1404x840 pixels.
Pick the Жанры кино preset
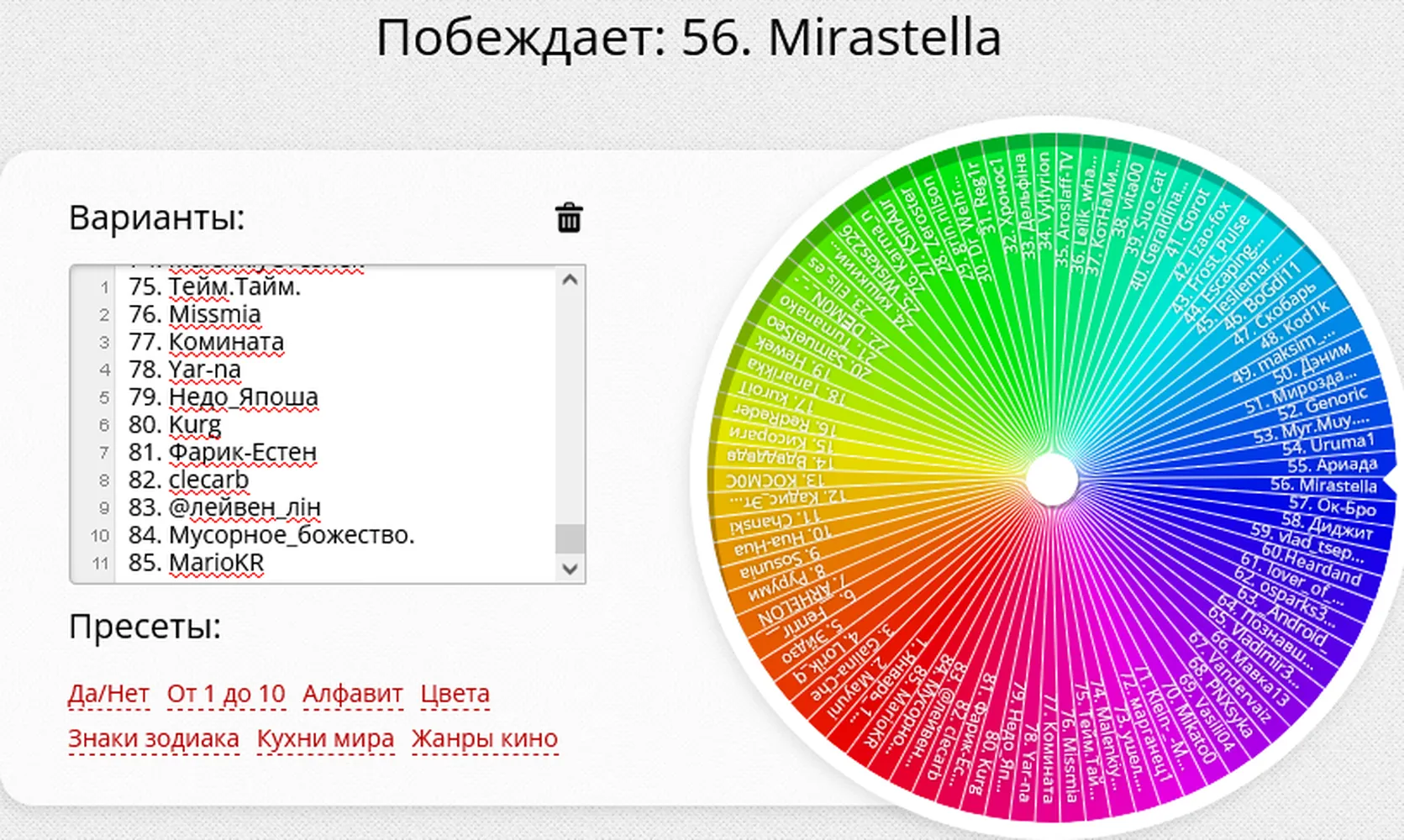tap(485, 738)
